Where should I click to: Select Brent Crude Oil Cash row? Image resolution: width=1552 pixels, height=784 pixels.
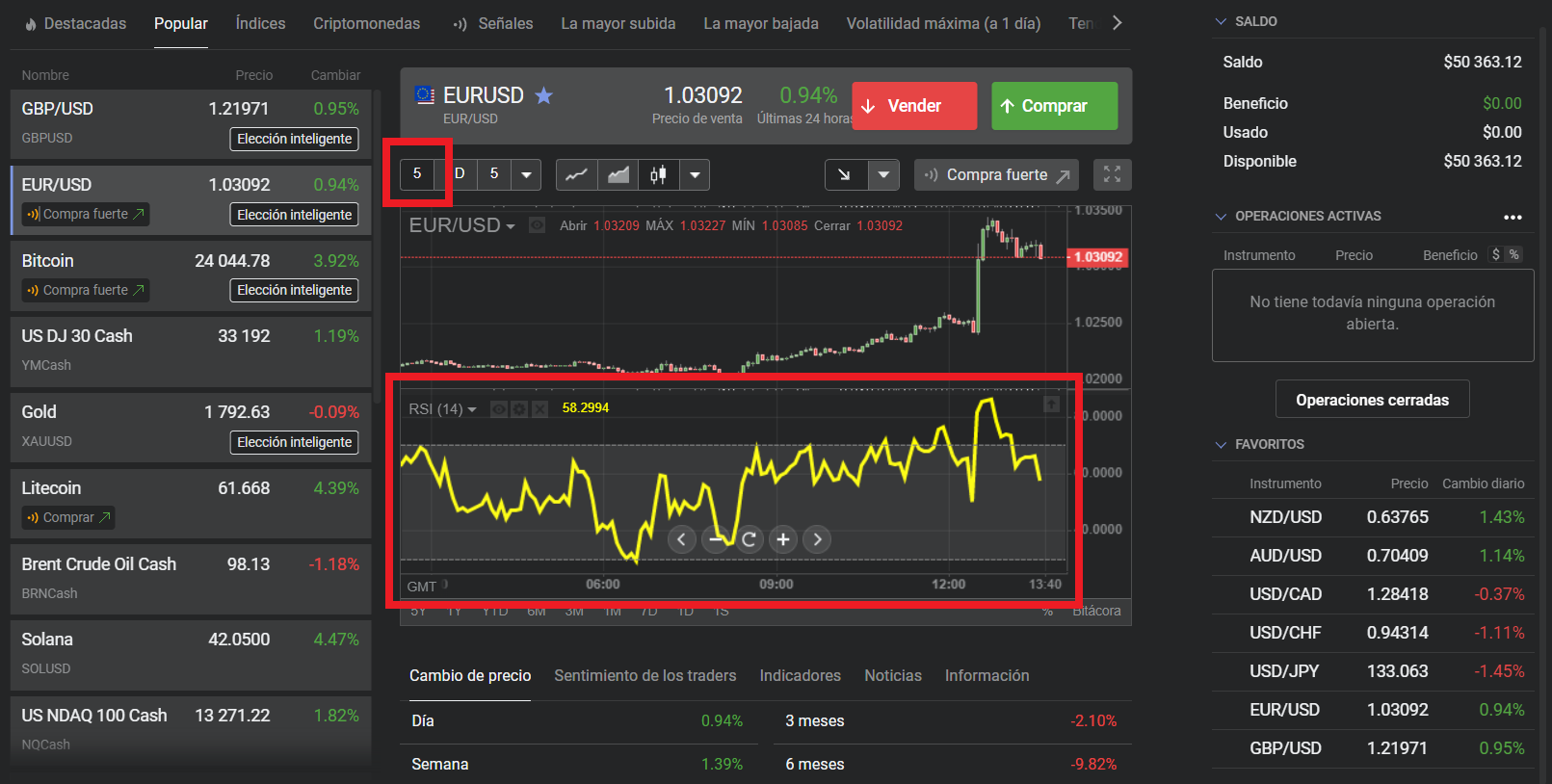point(191,578)
